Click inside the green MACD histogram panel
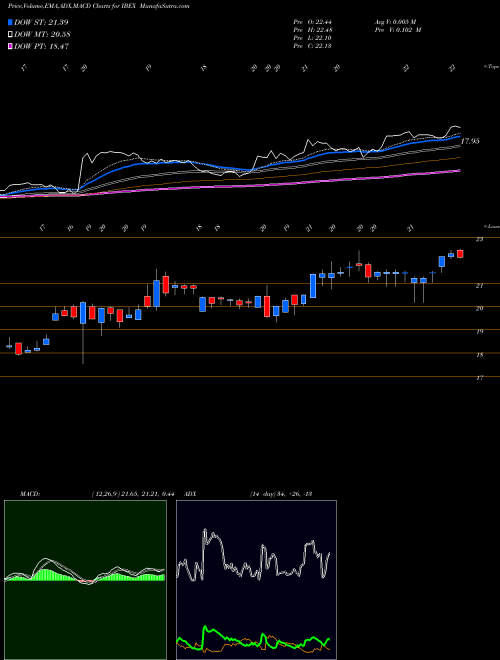The height and width of the screenshot is (660, 500). [85, 580]
